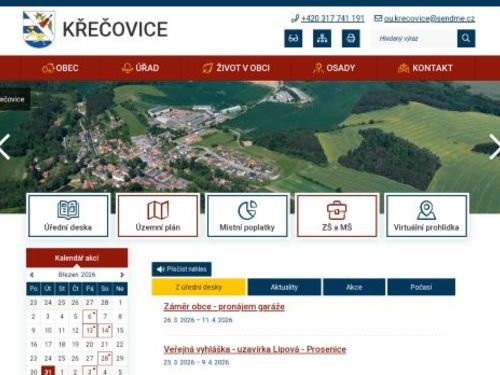Select calendar event day 28
This screenshot has width=500, height=375.
click(x=105, y=358)
